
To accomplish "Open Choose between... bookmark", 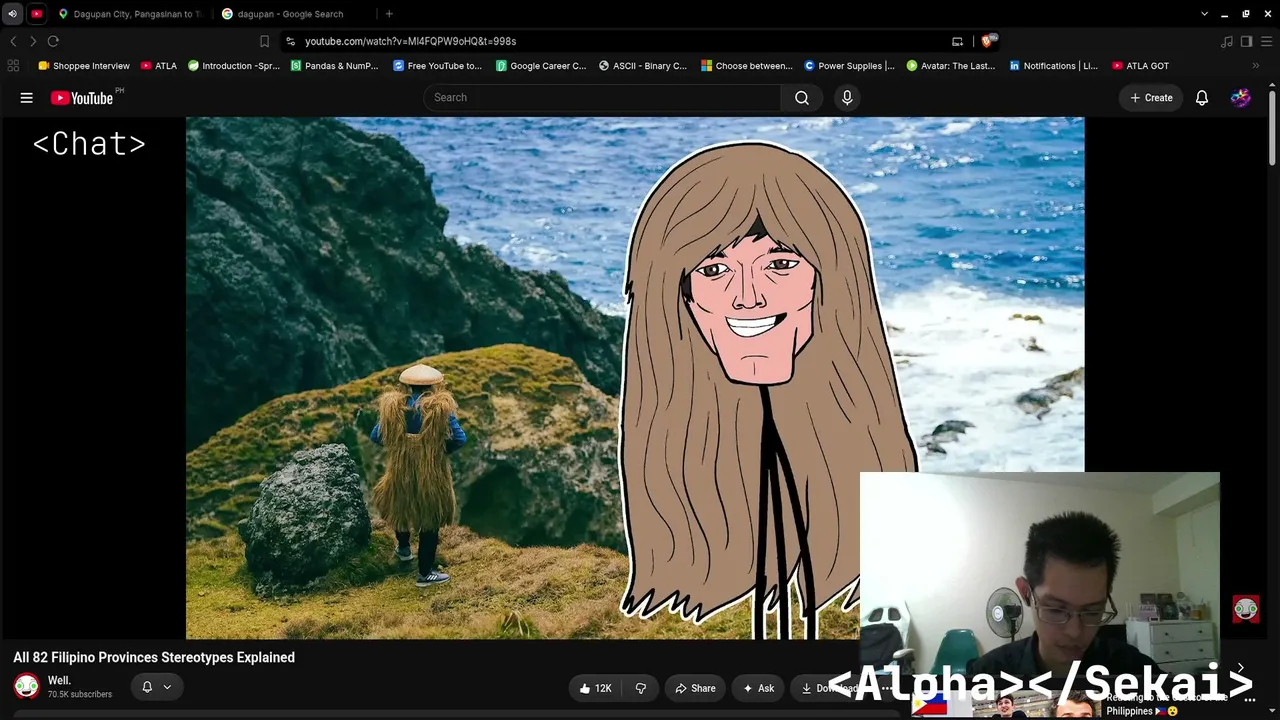I will coord(747,66).
